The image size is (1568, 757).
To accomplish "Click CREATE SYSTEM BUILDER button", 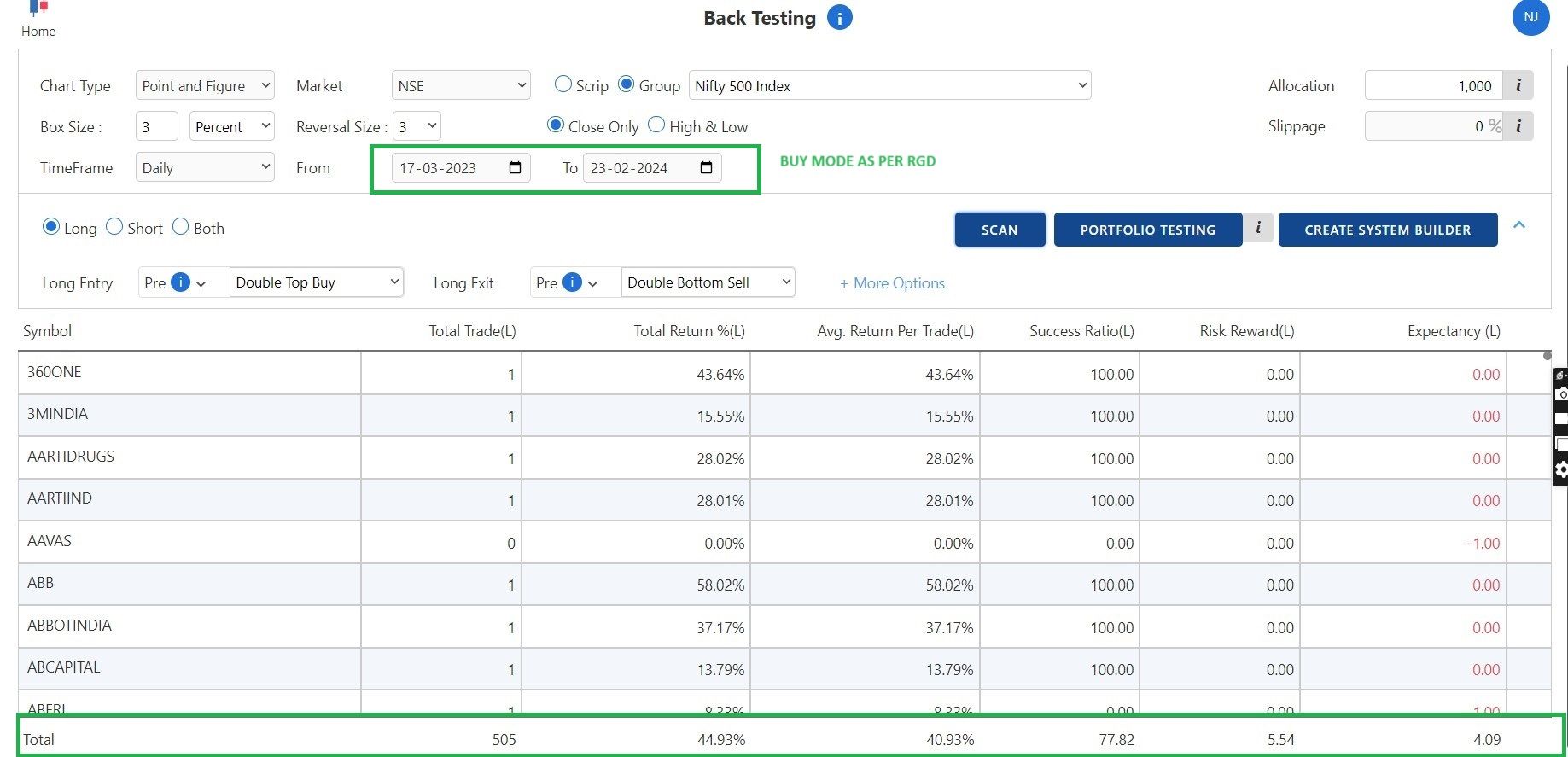I will coord(1388,230).
